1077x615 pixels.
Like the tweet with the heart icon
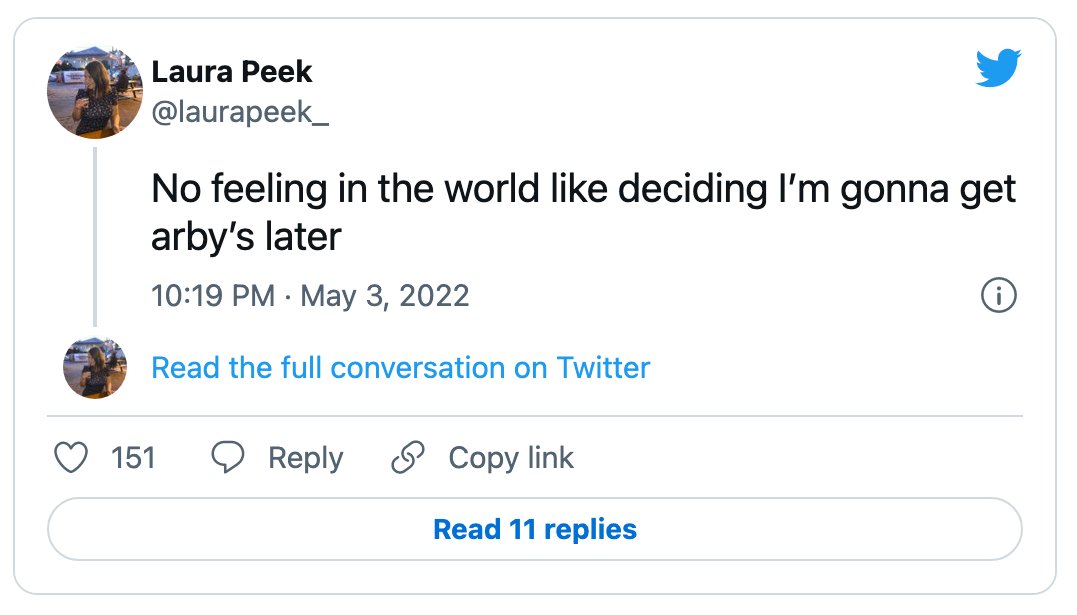click(x=71, y=458)
